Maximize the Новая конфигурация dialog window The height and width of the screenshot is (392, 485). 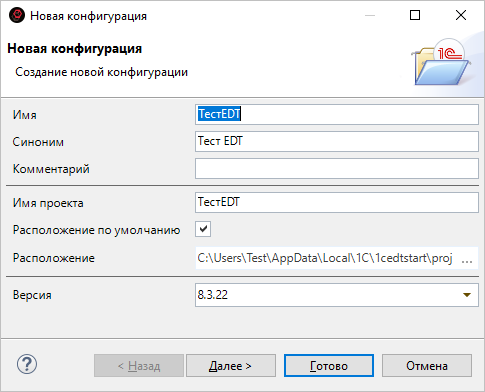[415, 15]
